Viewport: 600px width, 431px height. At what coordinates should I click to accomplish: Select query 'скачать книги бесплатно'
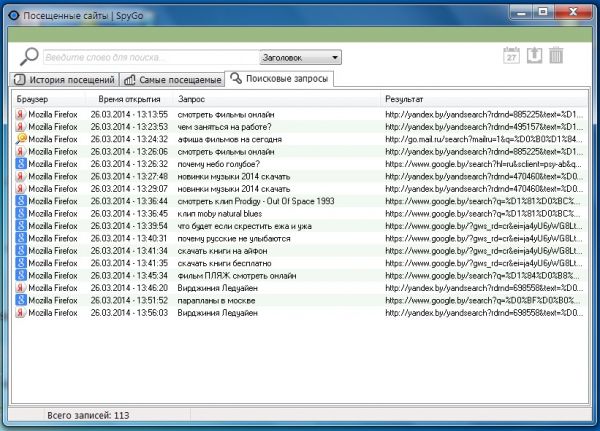[225, 263]
